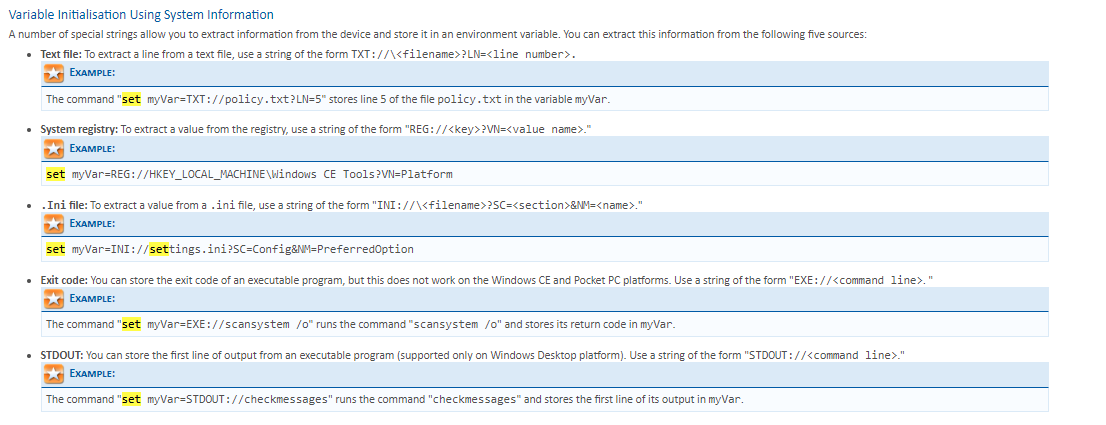Viewport: 1106px width, 425px height.
Task: Click the star icon in the Text file example
Action: coord(52,74)
